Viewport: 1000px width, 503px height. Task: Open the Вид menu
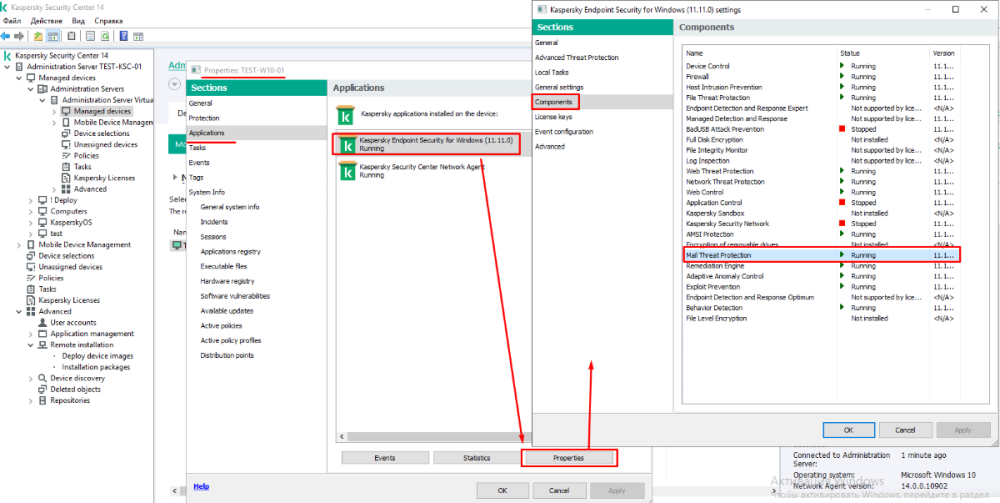pyautogui.click(x=78, y=21)
